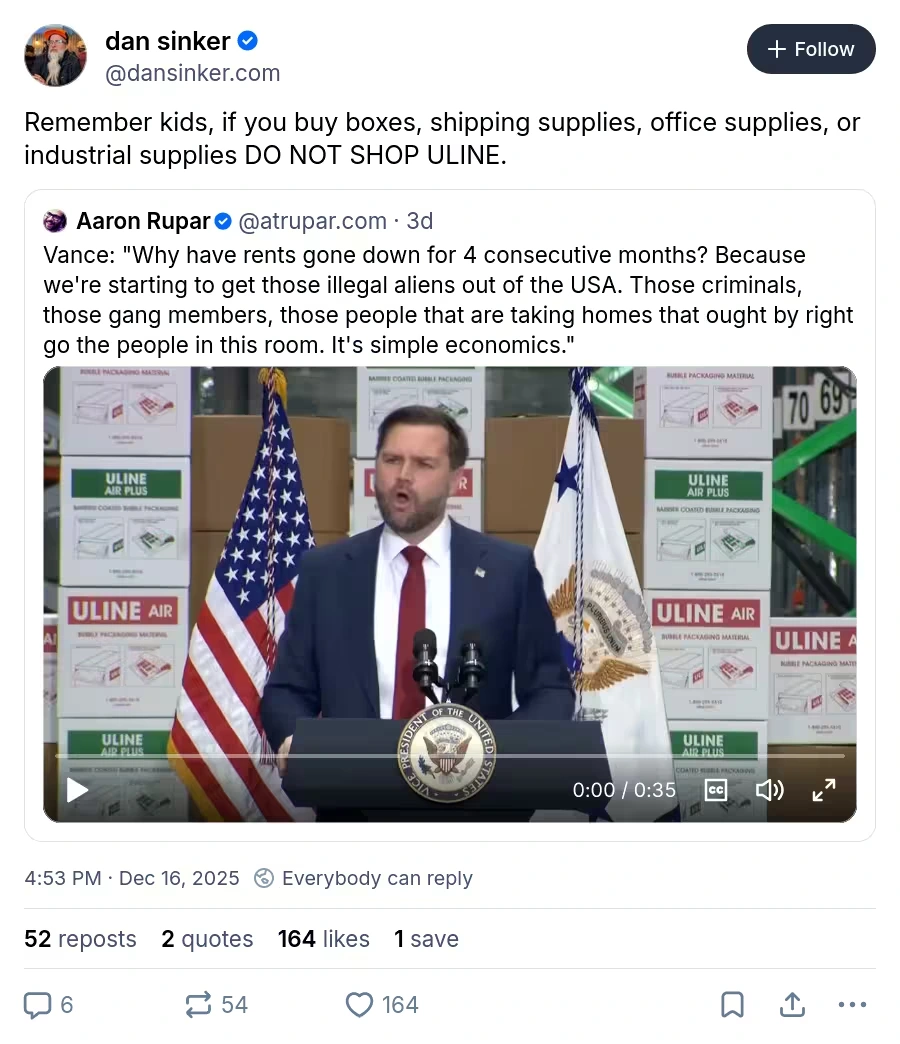The height and width of the screenshot is (1044, 900).
Task: Click the video progress bar
Action: (x=450, y=756)
